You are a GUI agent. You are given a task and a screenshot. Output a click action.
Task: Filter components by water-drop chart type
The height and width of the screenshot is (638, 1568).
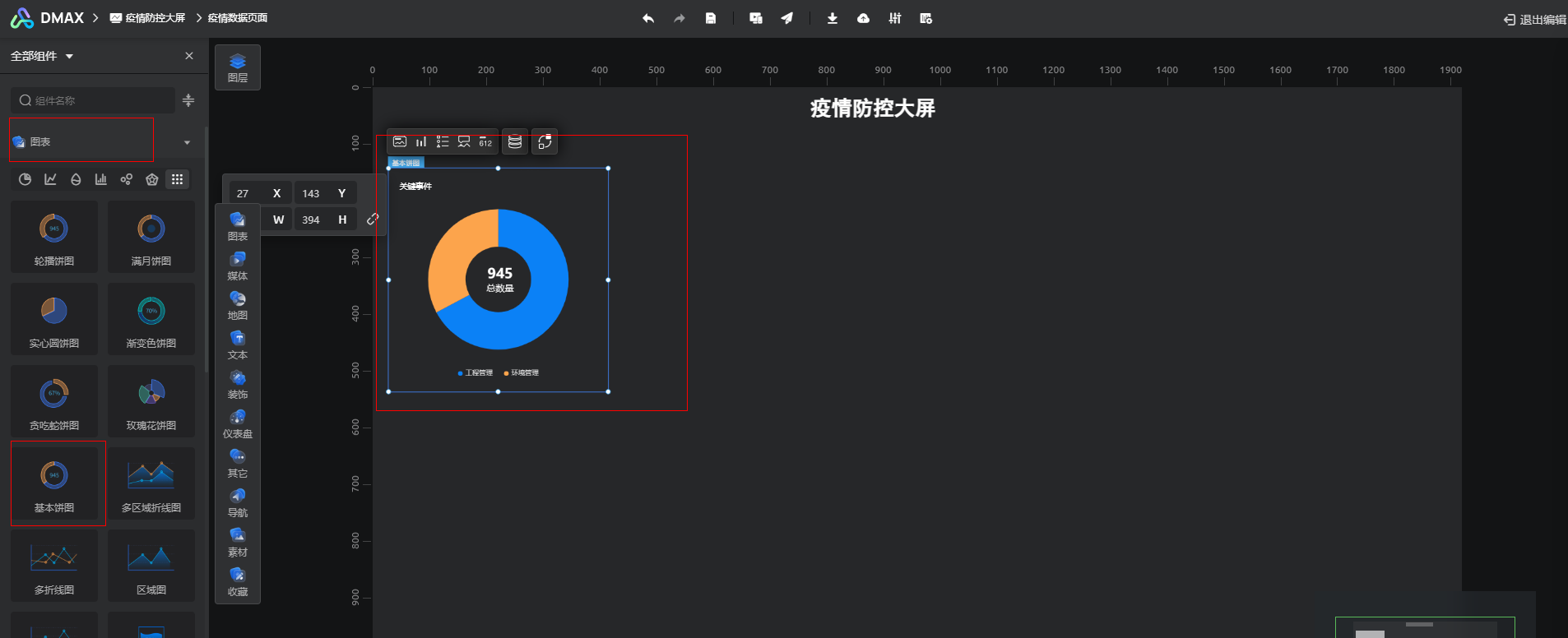pos(76,179)
